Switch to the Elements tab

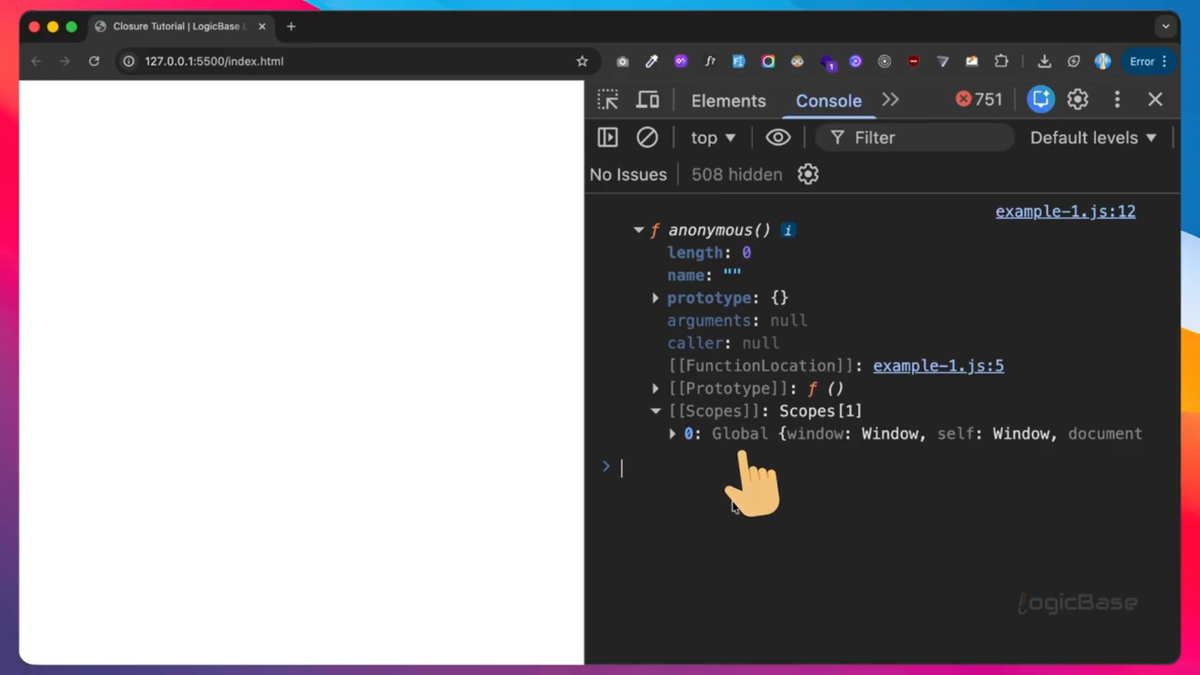click(x=728, y=100)
